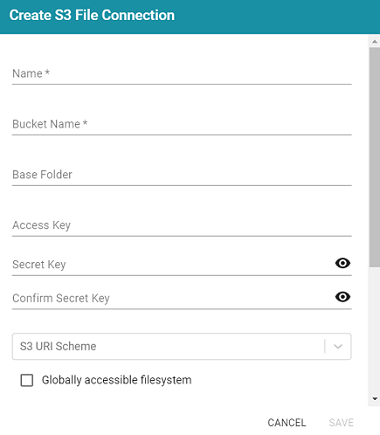Click the 'Globally accessible filesystem' label text
The image size is (380, 435).
tap(117, 380)
